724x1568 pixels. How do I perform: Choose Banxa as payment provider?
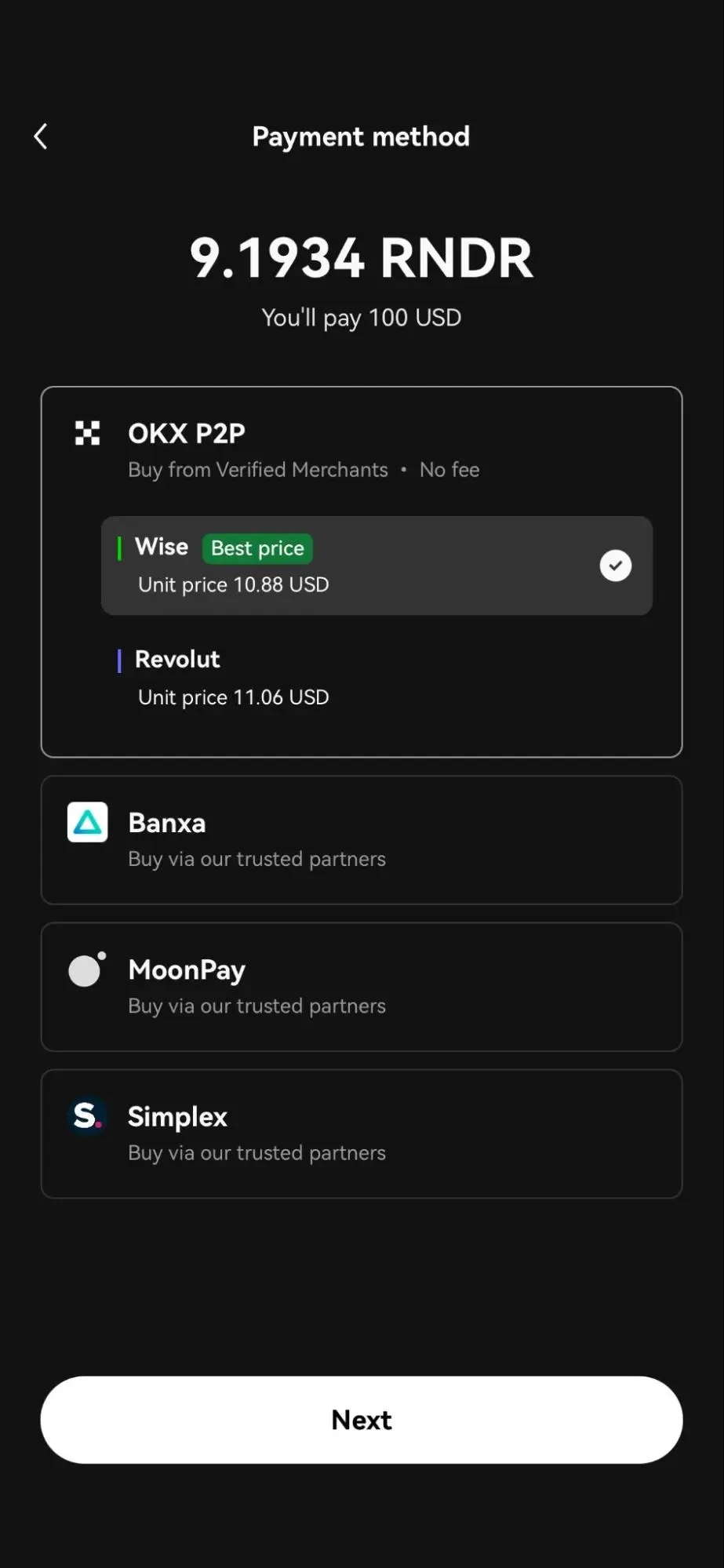pyautogui.click(x=362, y=840)
